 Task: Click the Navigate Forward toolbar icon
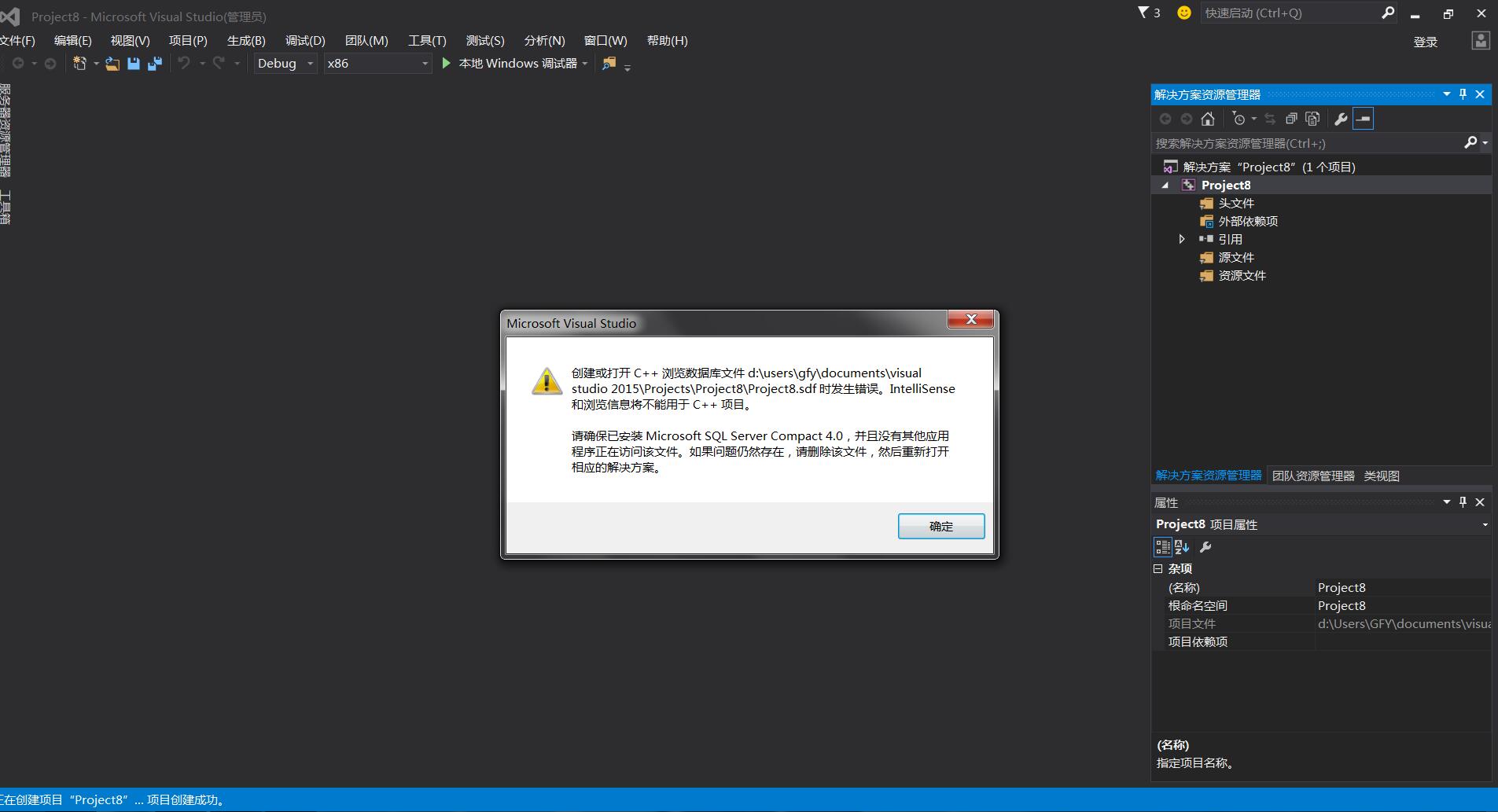pos(50,64)
